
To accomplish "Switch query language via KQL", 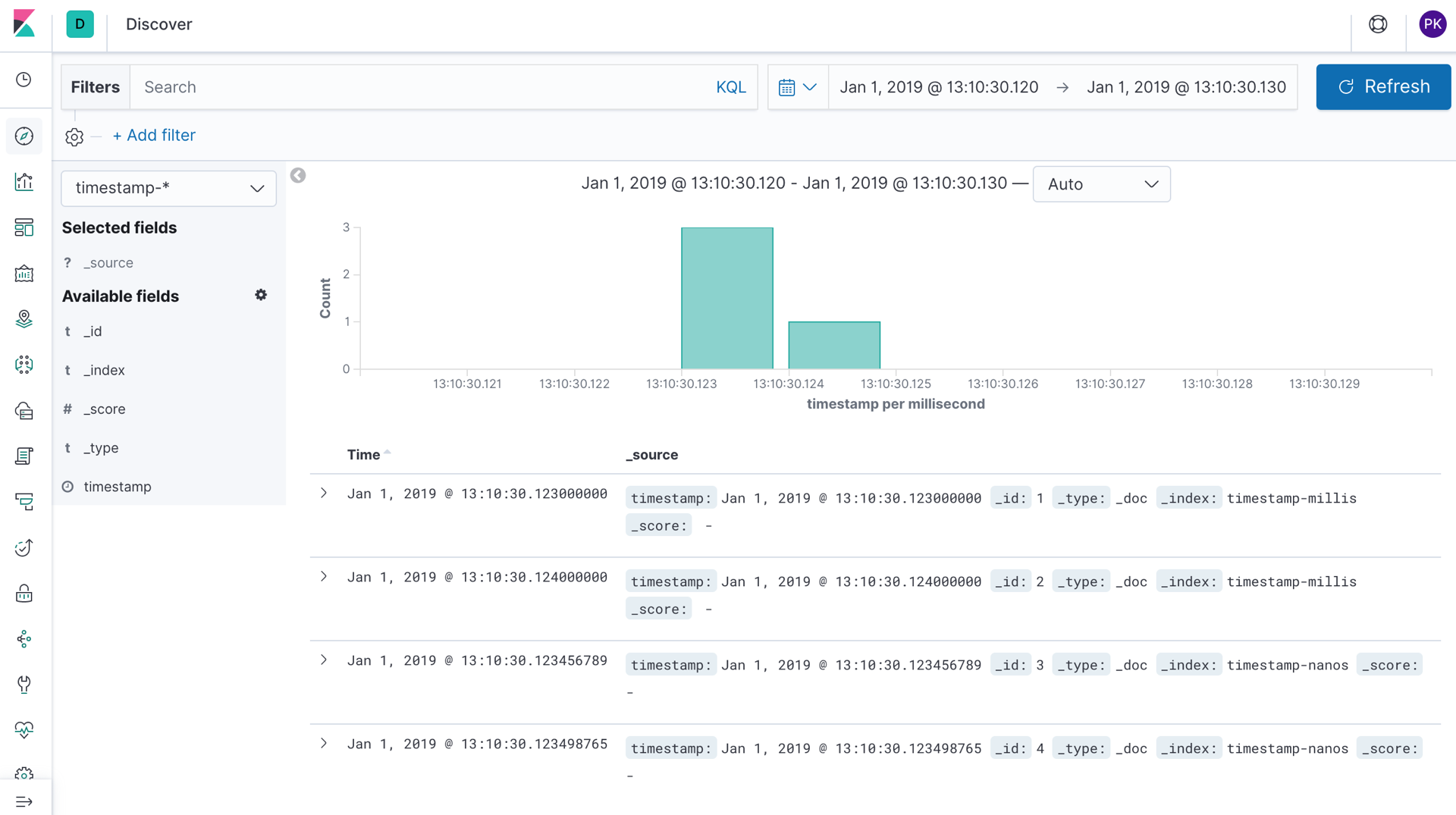I will point(731,87).
